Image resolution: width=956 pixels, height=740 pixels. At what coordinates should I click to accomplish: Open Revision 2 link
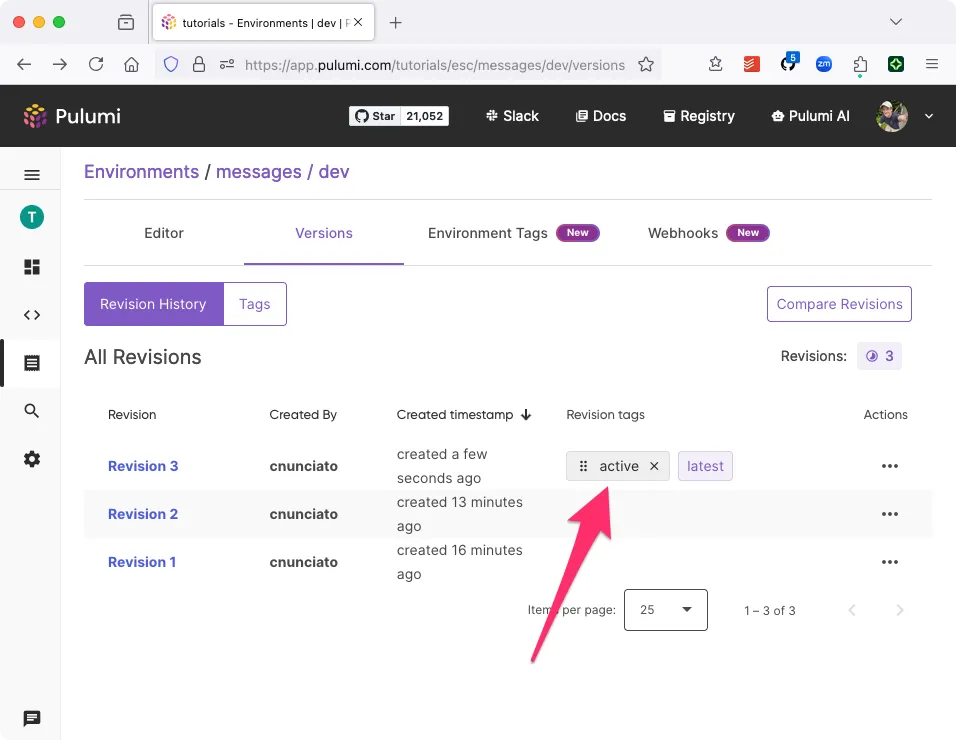[143, 514]
